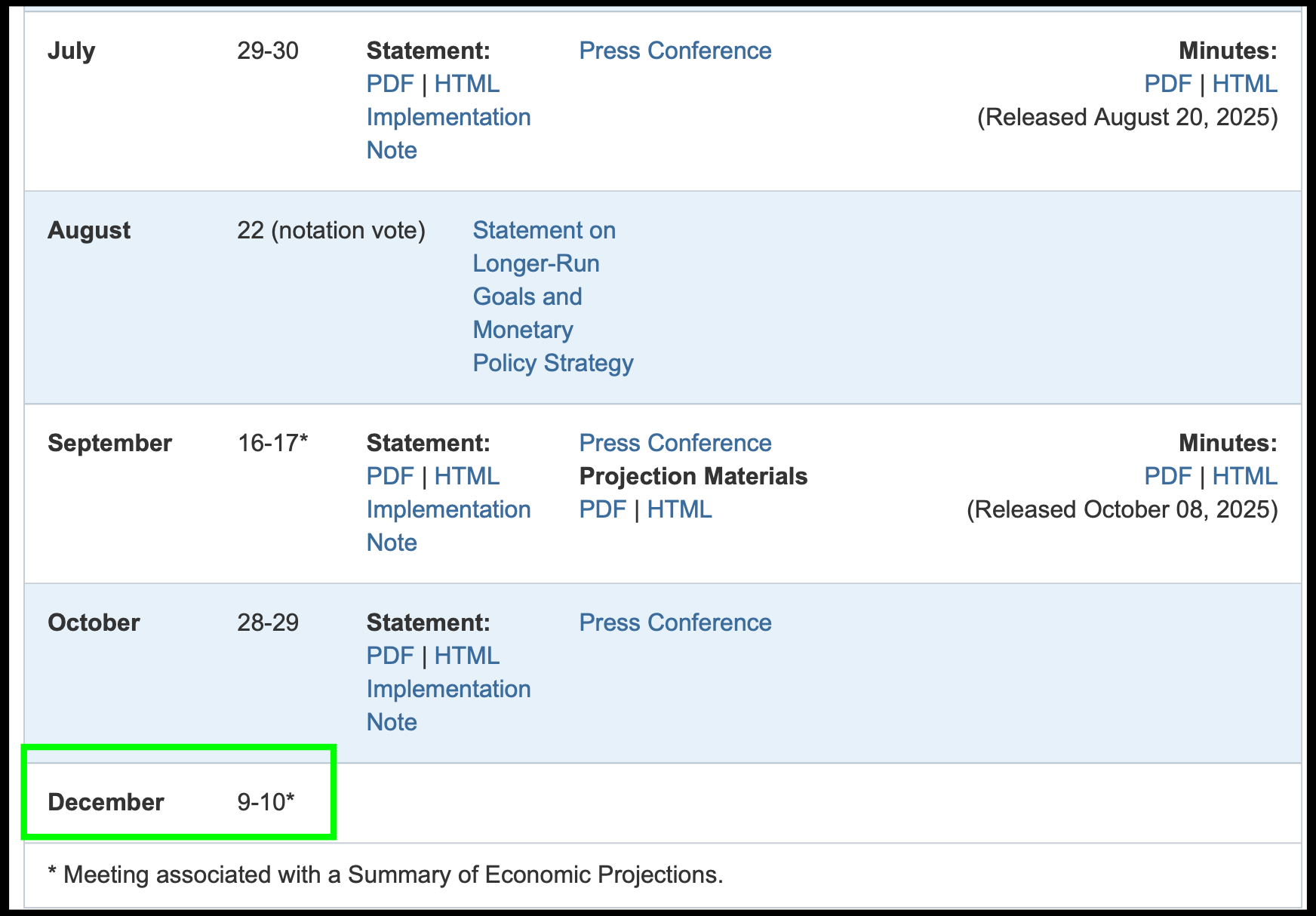The height and width of the screenshot is (916, 1316).
Task: Open October statement HTML link
Action: [467, 656]
